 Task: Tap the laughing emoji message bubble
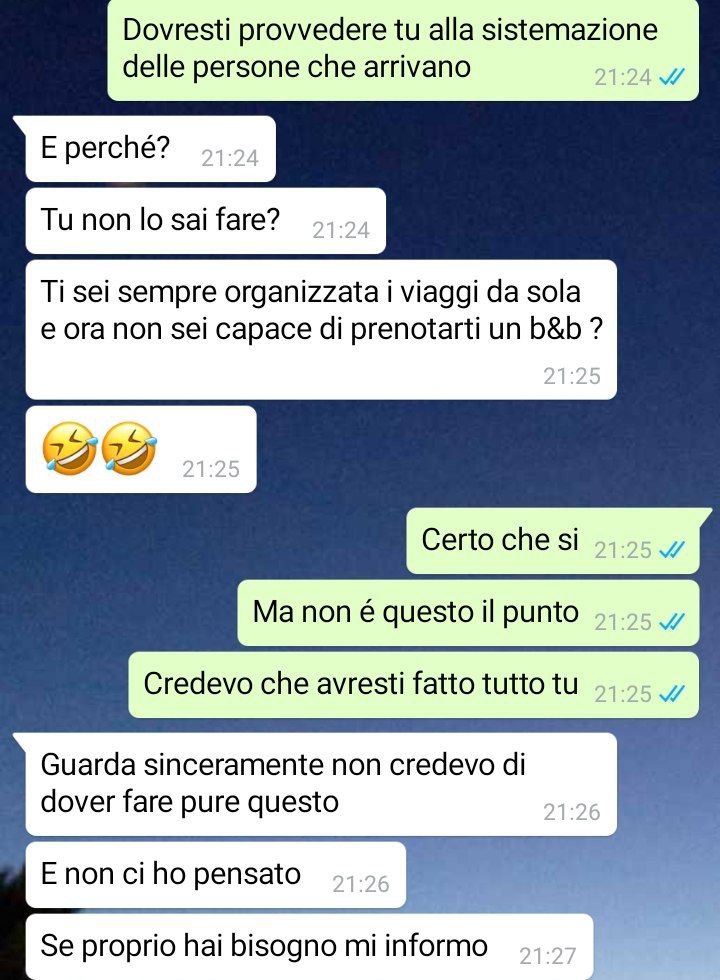point(141,449)
